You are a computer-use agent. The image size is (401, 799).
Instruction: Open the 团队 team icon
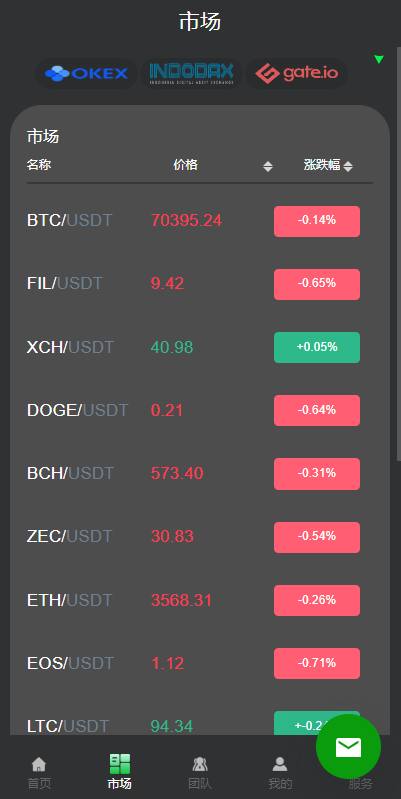pos(200,764)
